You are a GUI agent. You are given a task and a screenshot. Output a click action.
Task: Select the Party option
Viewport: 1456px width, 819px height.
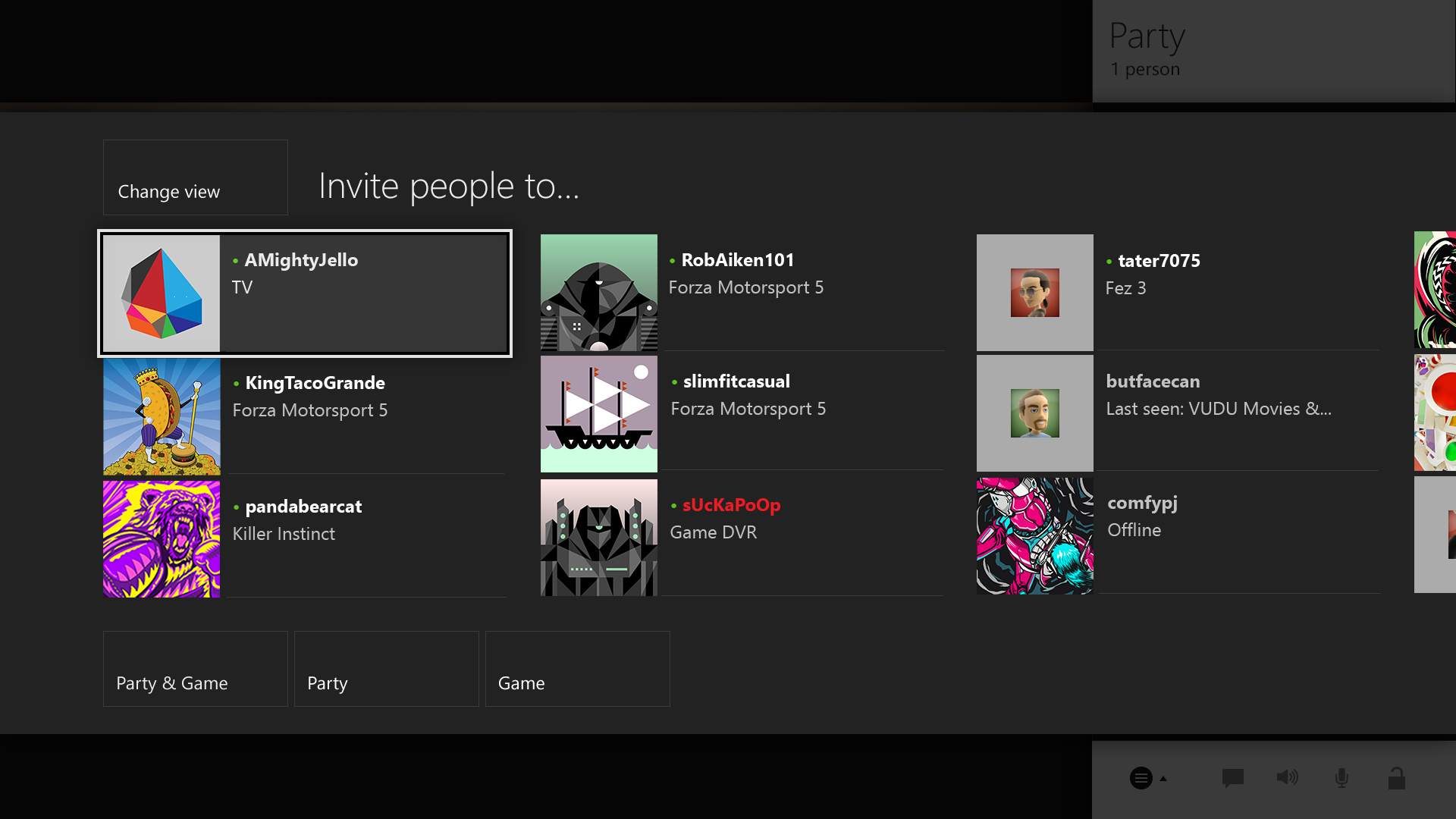tap(386, 668)
